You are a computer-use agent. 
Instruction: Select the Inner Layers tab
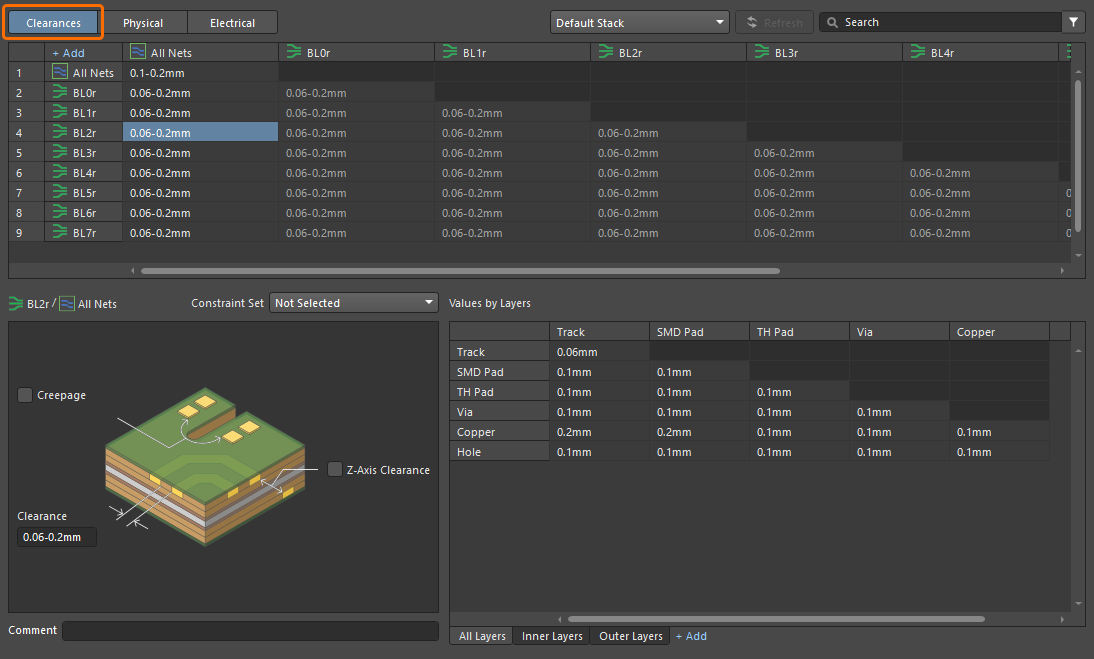point(552,636)
